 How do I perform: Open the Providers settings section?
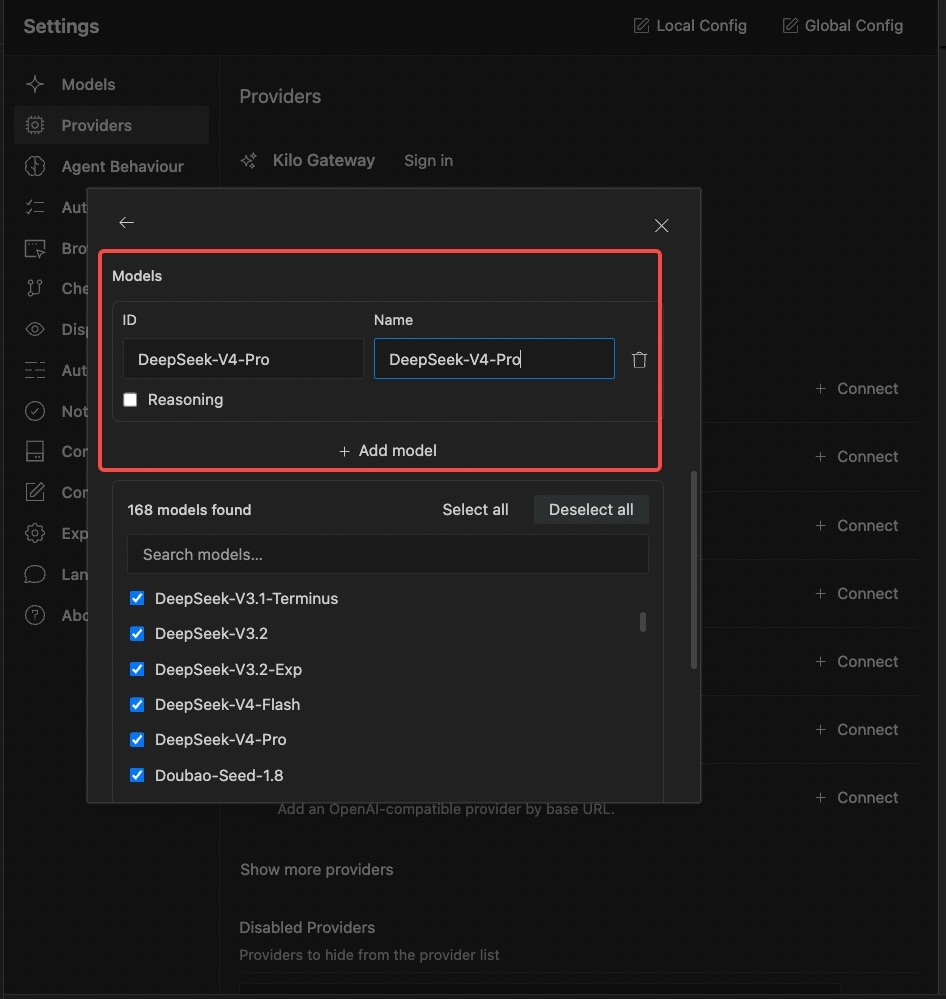pos(111,125)
